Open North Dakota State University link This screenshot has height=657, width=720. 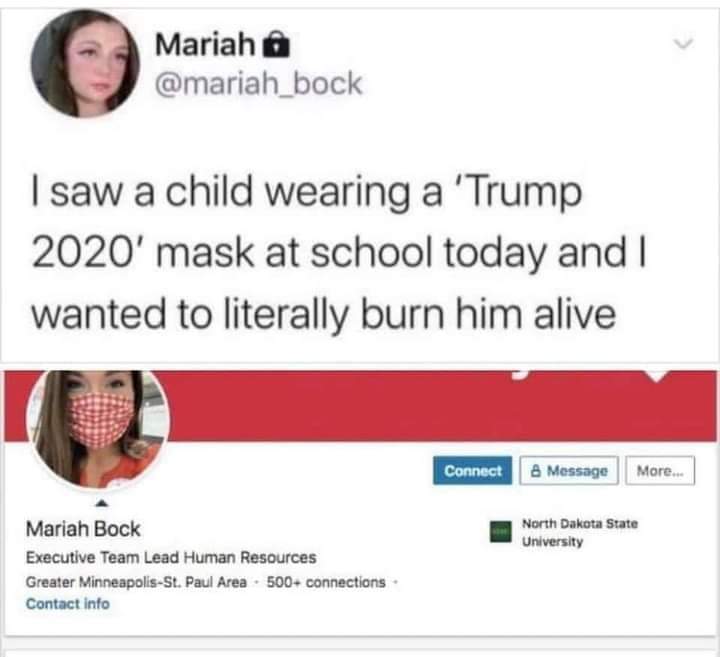pyautogui.click(x=579, y=532)
